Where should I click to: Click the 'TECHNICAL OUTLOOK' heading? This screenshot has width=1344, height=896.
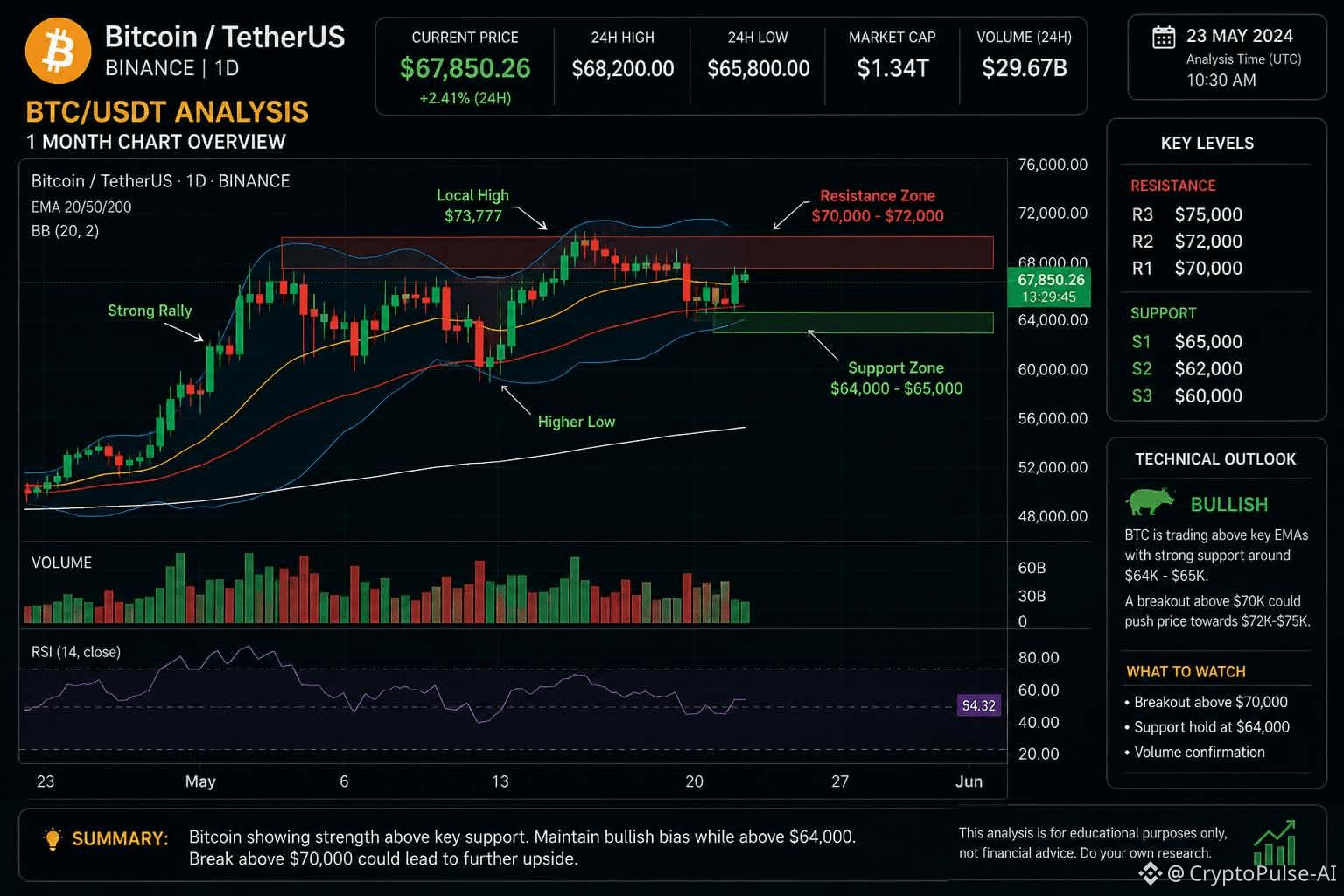(x=1215, y=459)
